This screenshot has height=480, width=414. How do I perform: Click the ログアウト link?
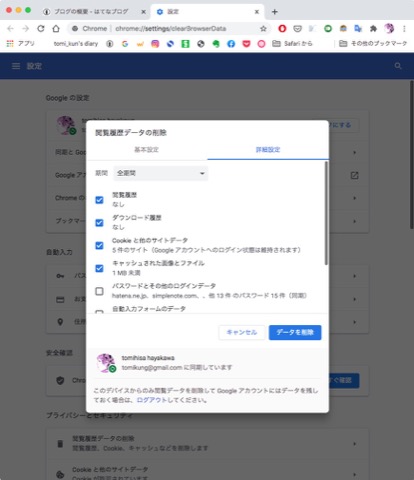pyautogui.click(x=151, y=400)
